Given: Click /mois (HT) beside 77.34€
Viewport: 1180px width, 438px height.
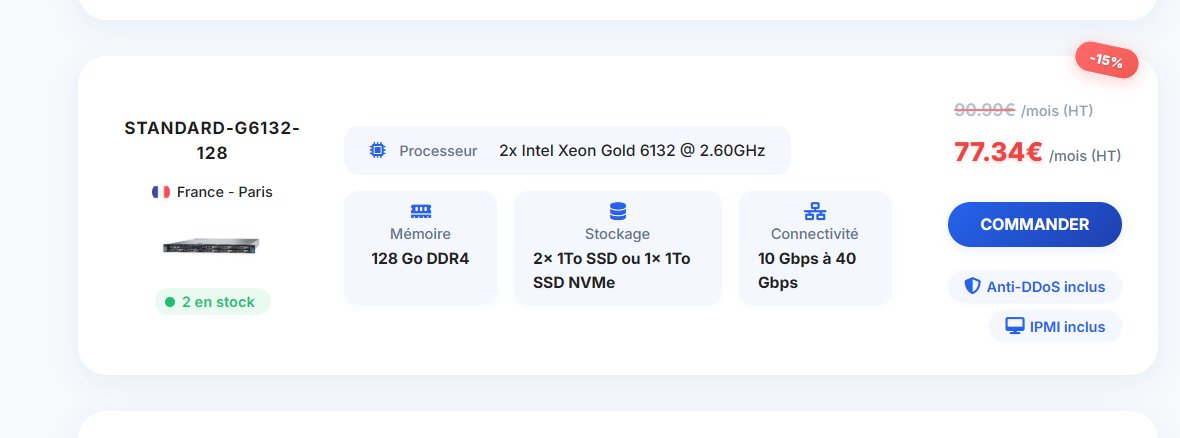Looking at the screenshot, I should coord(1085,156).
